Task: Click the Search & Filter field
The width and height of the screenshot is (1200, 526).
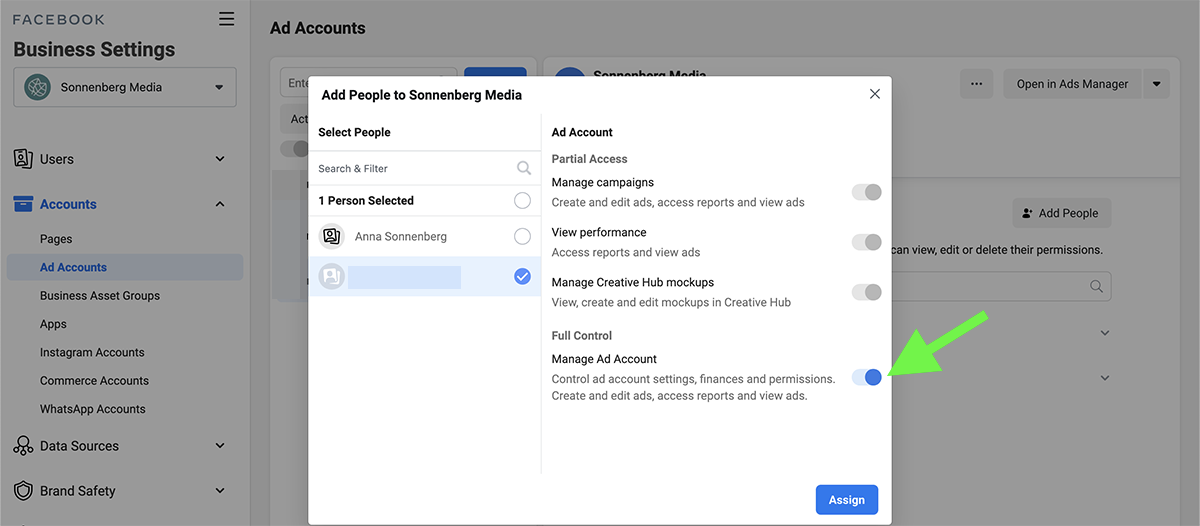Action: [410, 168]
